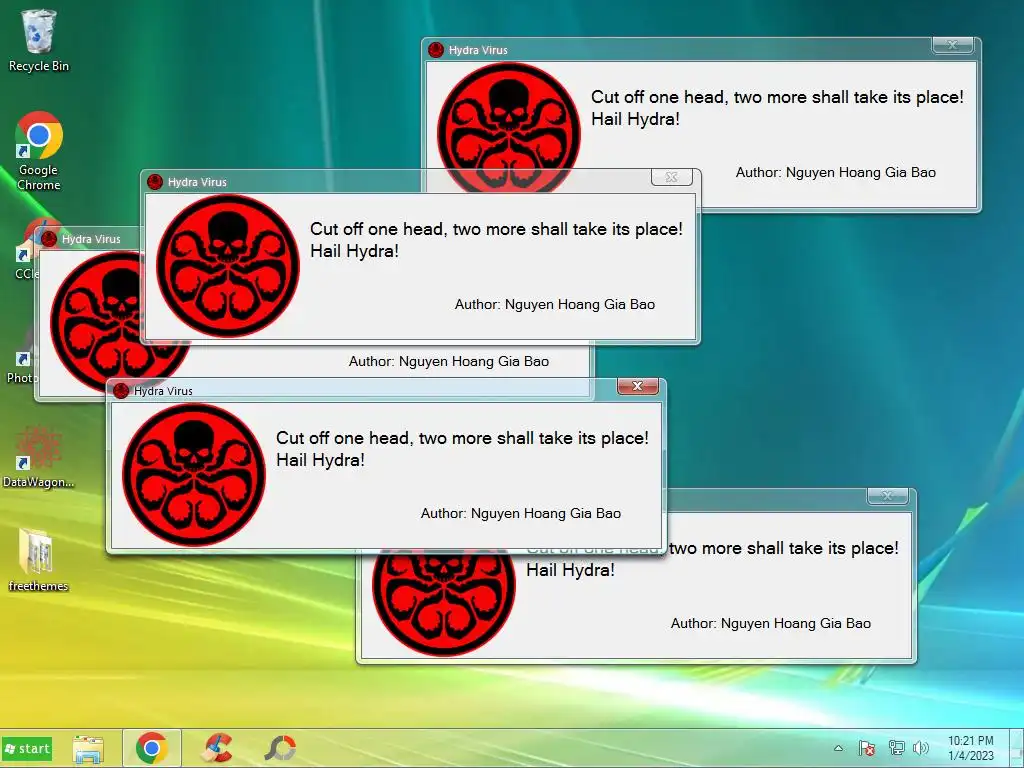Close the middle Hydra Virus window below Chrome icon

click(x=671, y=177)
